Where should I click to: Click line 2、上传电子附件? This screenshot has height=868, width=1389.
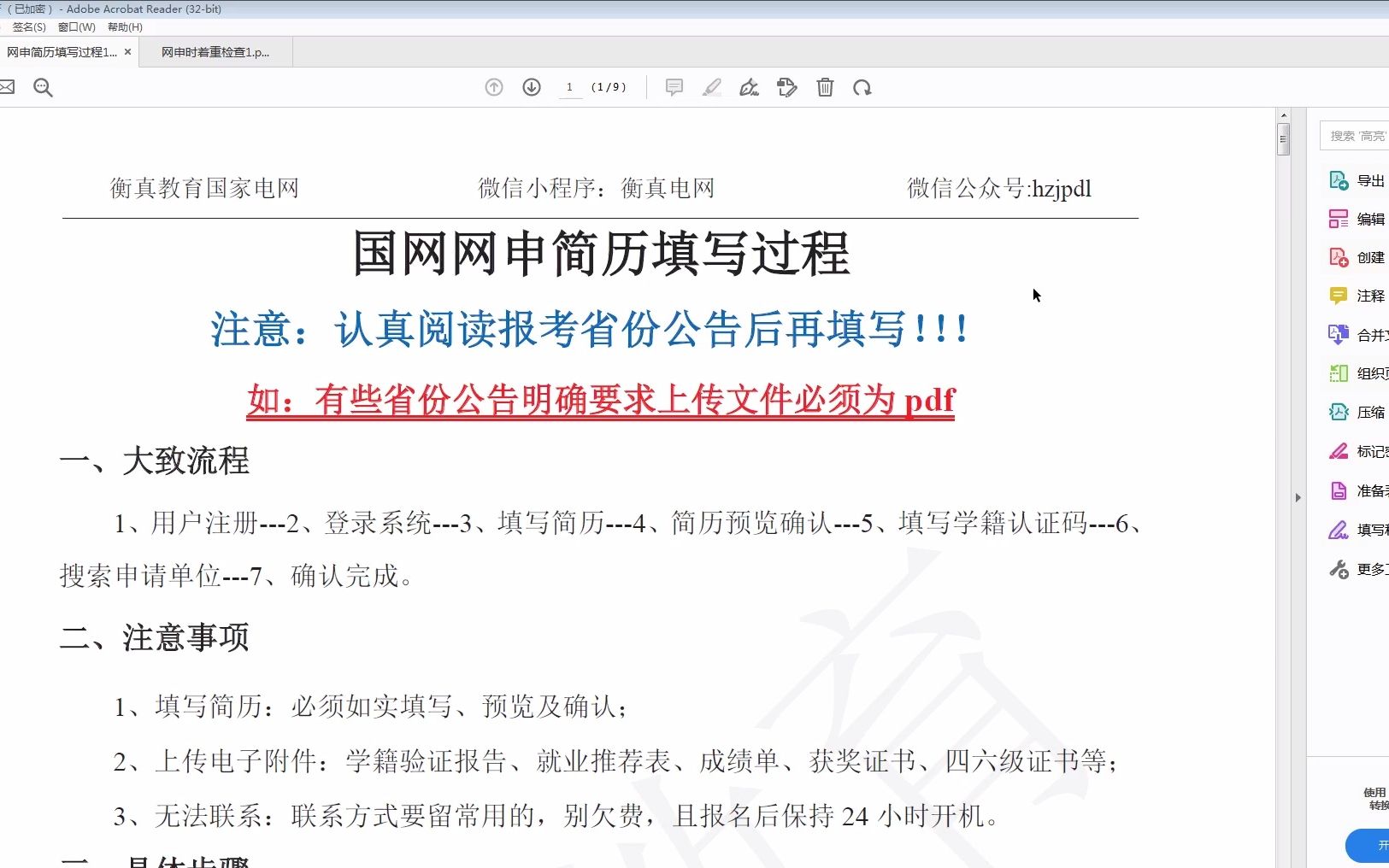615,761
